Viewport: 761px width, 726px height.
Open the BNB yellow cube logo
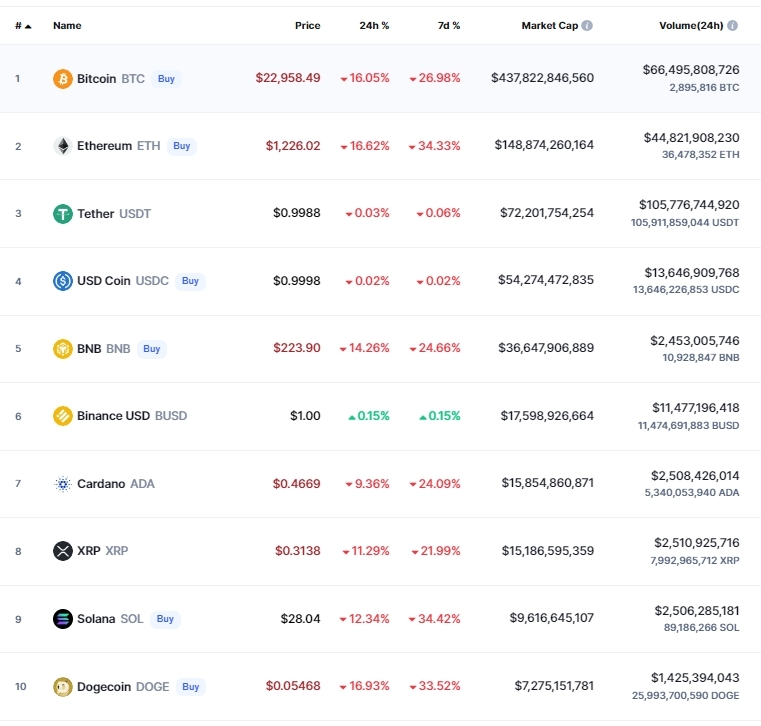click(x=63, y=348)
